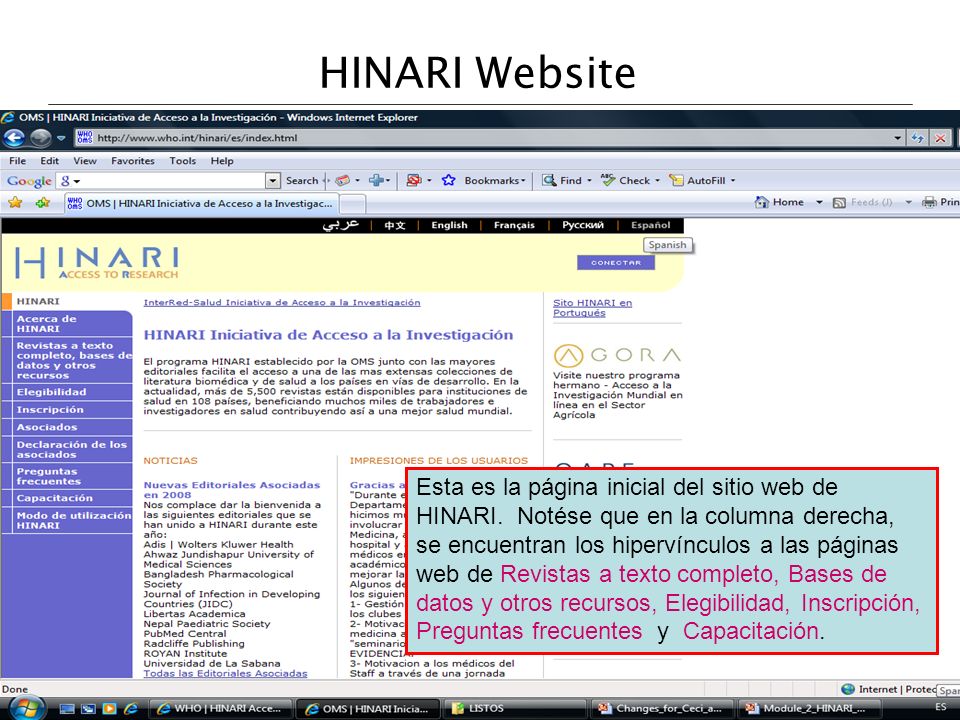Click inside the Google toolbar search box
The height and width of the screenshot is (720, 960).
point(169,181)
